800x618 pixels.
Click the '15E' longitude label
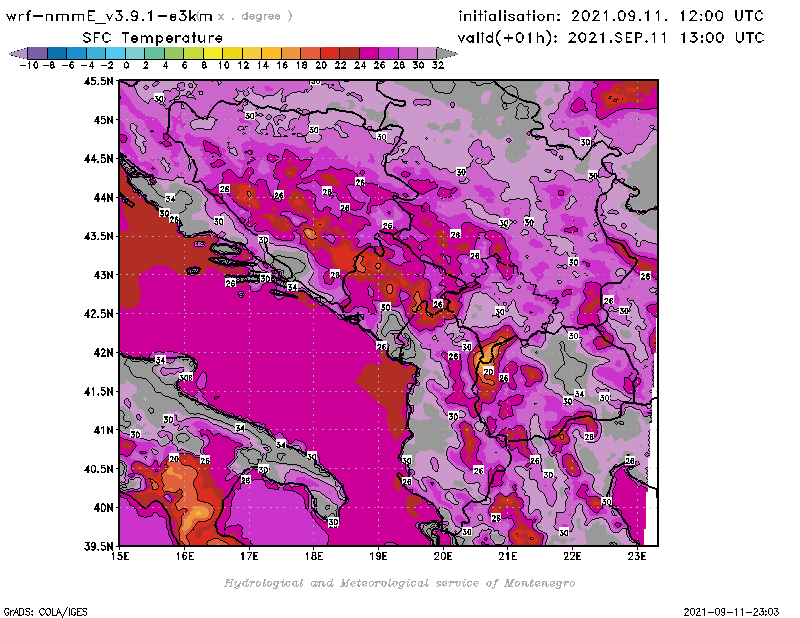(120, 556)
